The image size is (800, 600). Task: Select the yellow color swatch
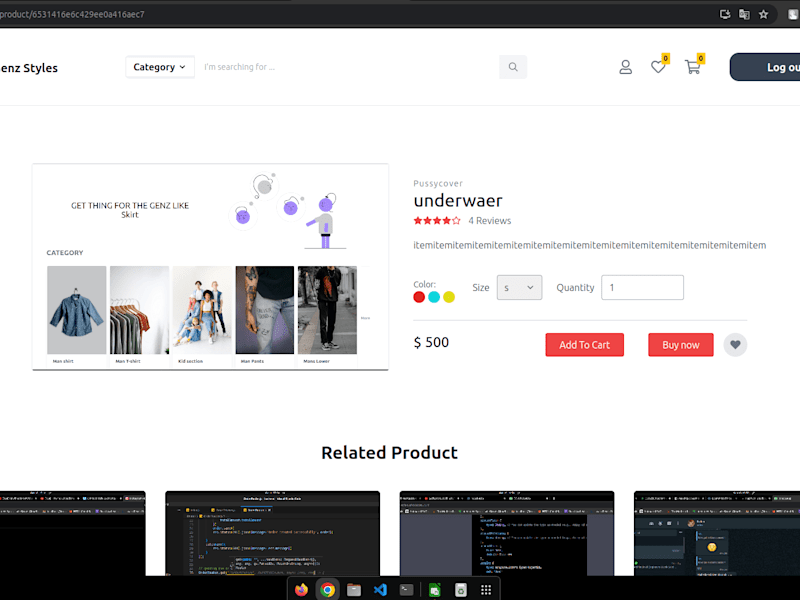[x=449, y=297]
